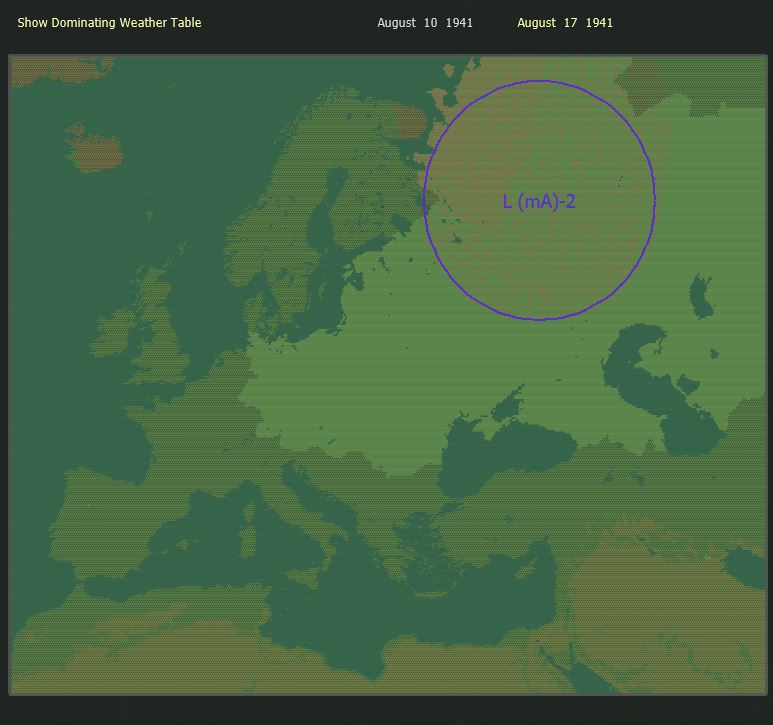773x725 pixels.
Task: Click Iceland on the weather map
Action: click(x=93, y=147)
